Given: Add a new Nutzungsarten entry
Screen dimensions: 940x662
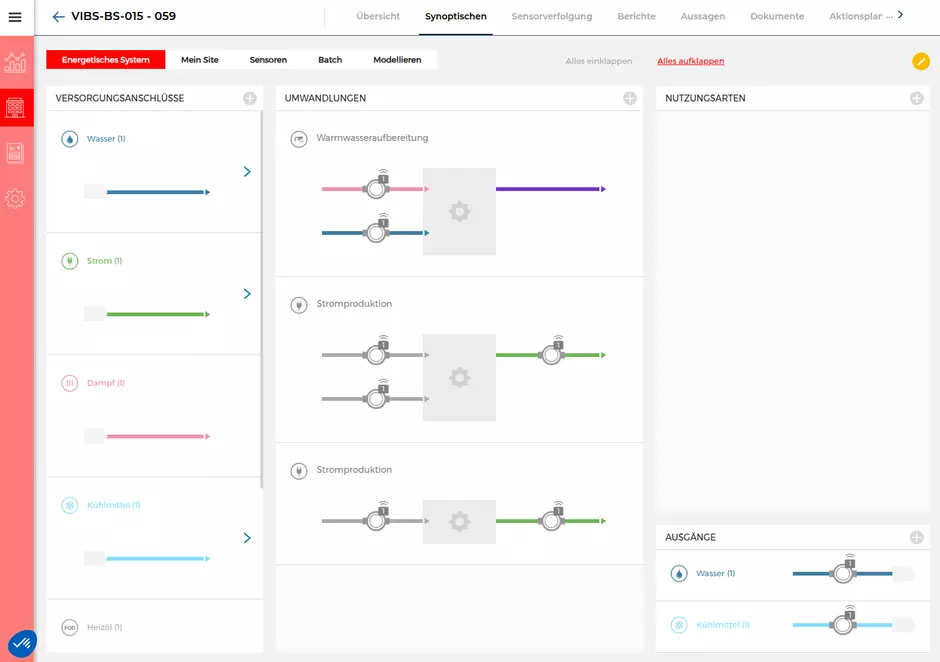Looking at the screenshot, I should (x=916, y=98).
